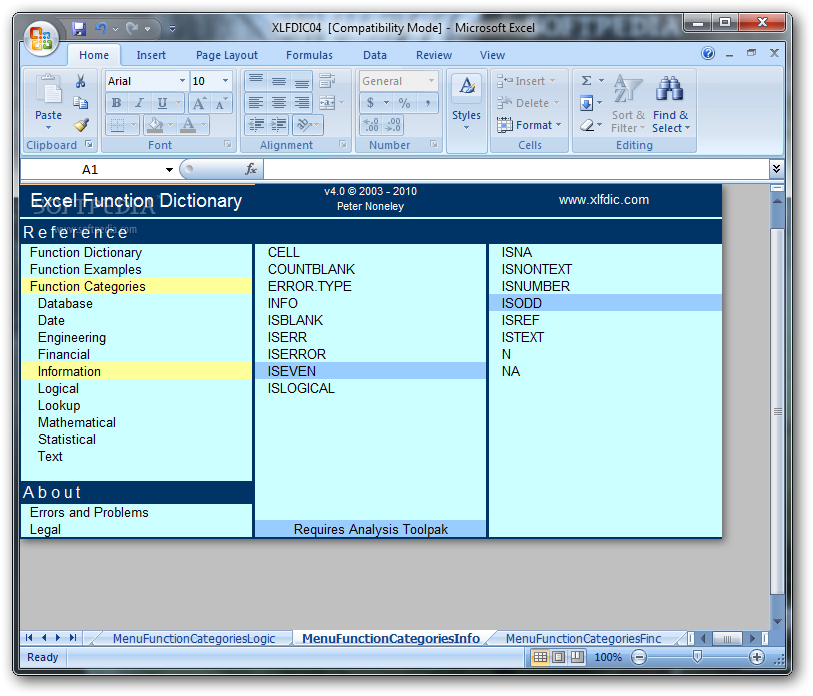Activate the Format Painter brush
The image size is (813, 696).
[x=80, y=125]
